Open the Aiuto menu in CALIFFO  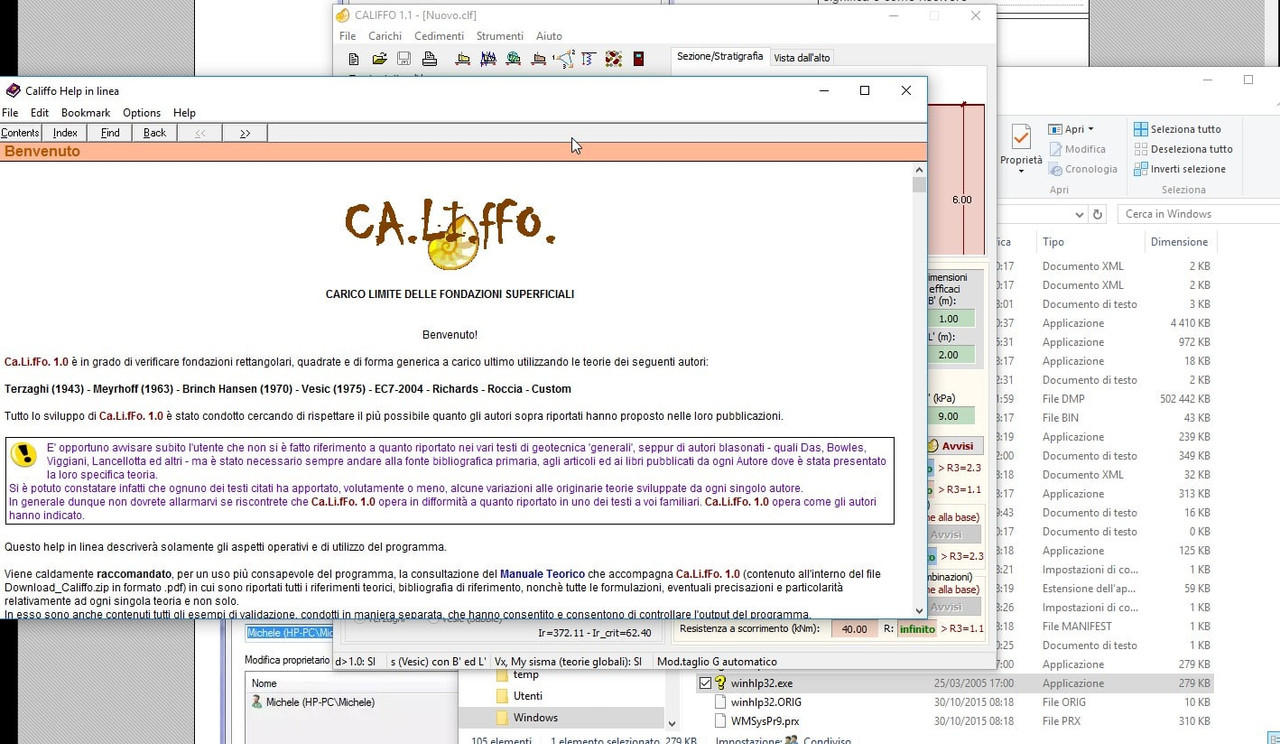549,36
